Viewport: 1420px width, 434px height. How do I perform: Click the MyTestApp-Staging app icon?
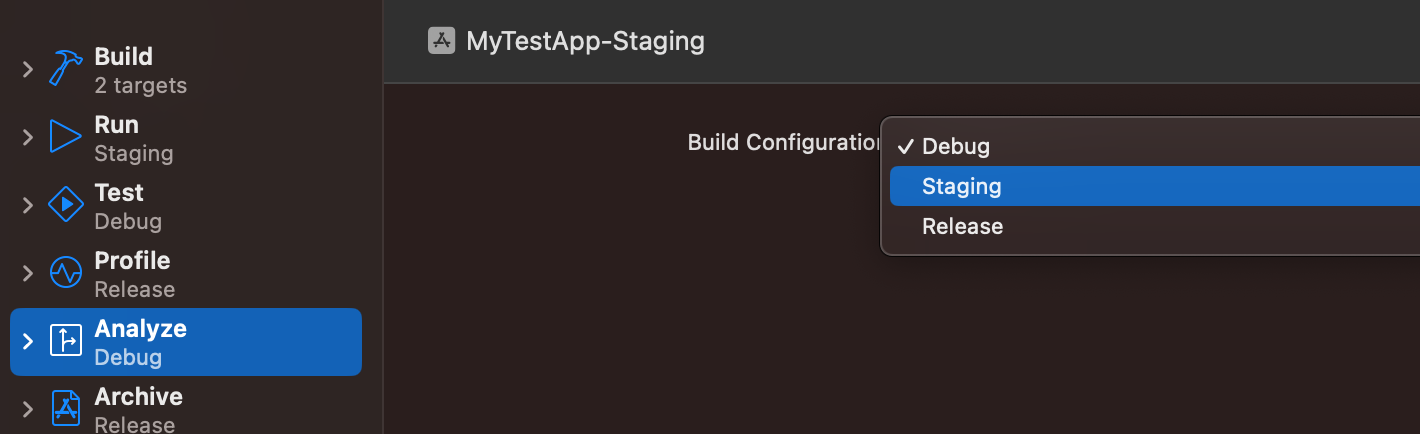pos(441,41)
